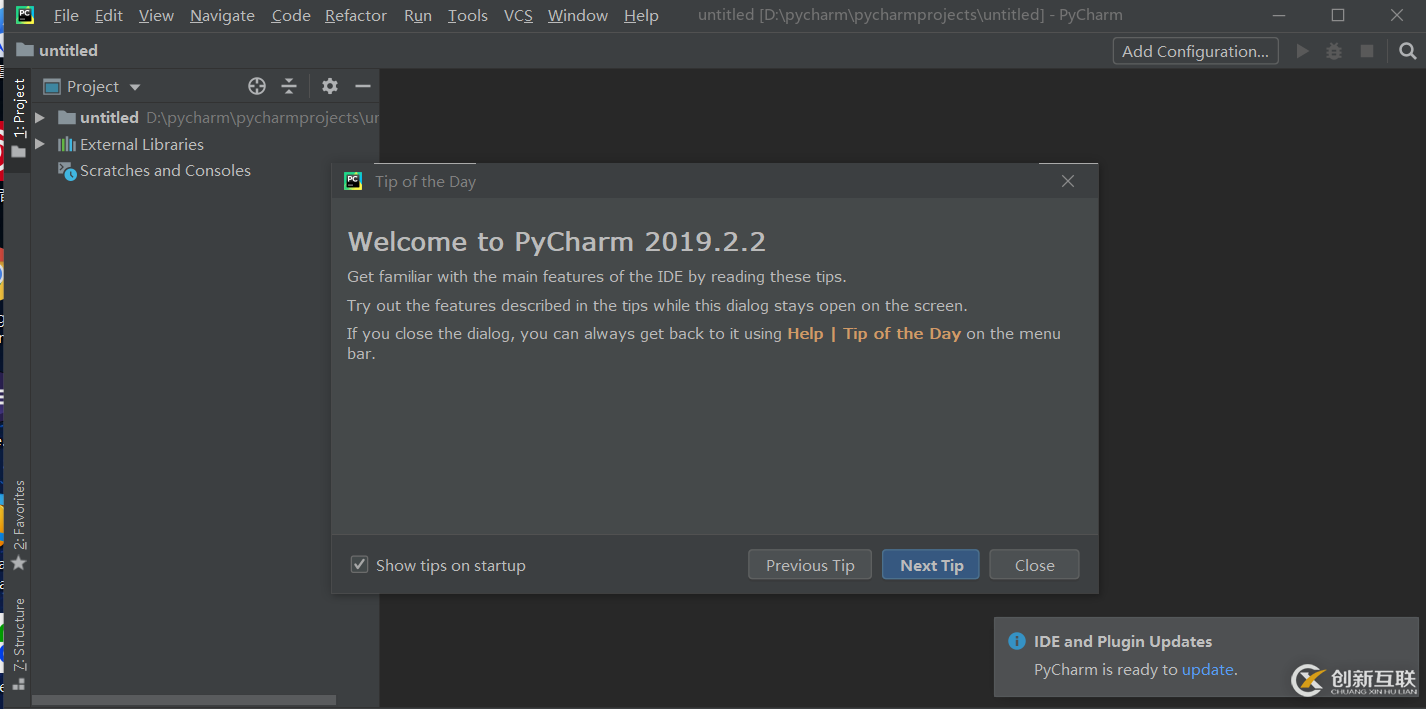Click Close button in Tip dialog

pos(1035,565)
